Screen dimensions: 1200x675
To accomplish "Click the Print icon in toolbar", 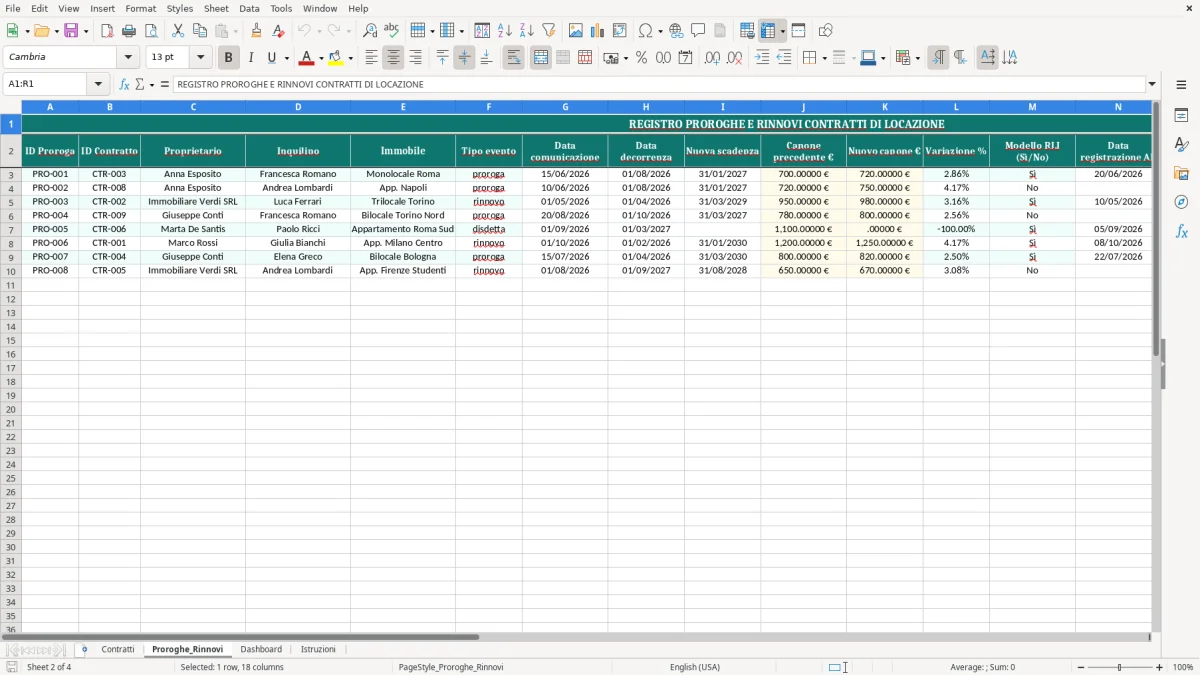I will [129, 31].
